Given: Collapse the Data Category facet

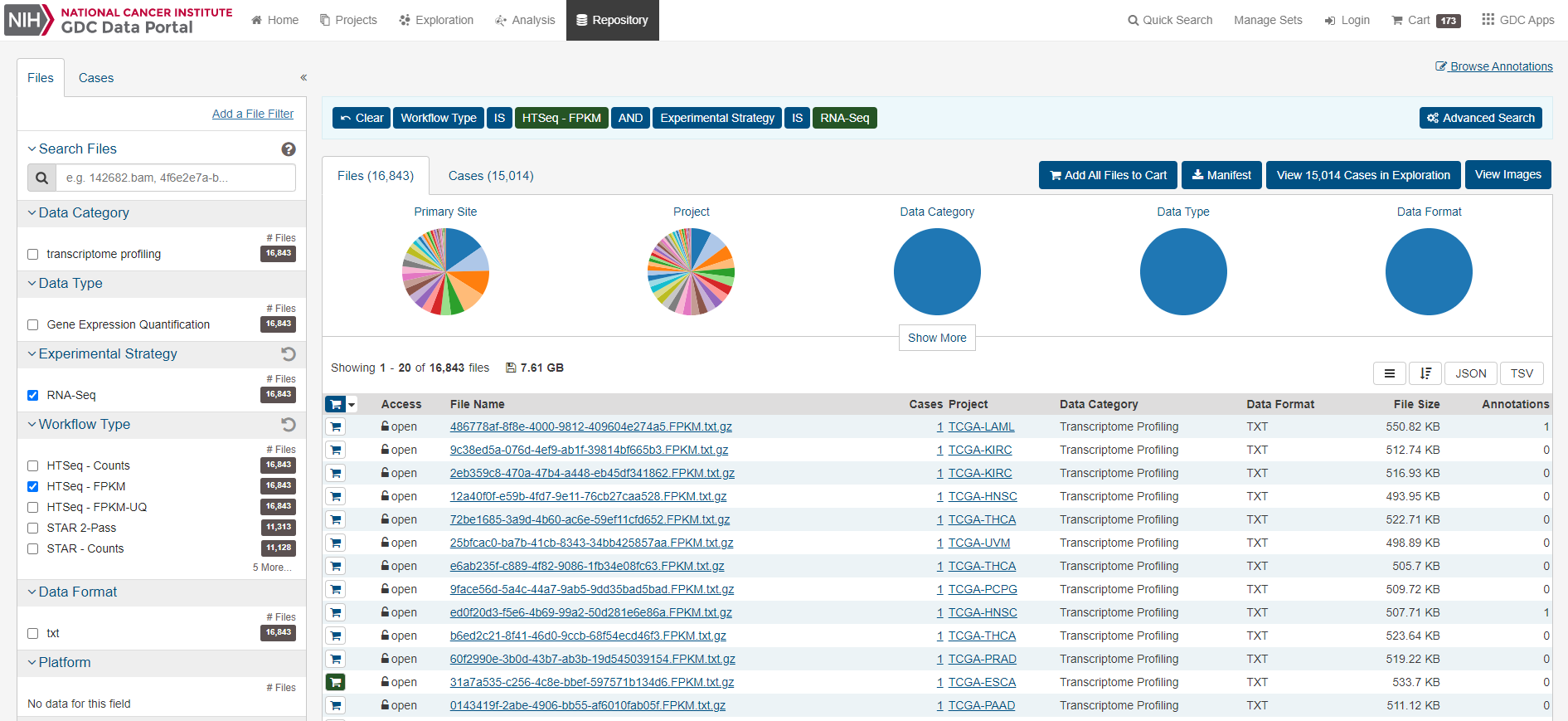Looking at the screenshot, I should (78, 213).
